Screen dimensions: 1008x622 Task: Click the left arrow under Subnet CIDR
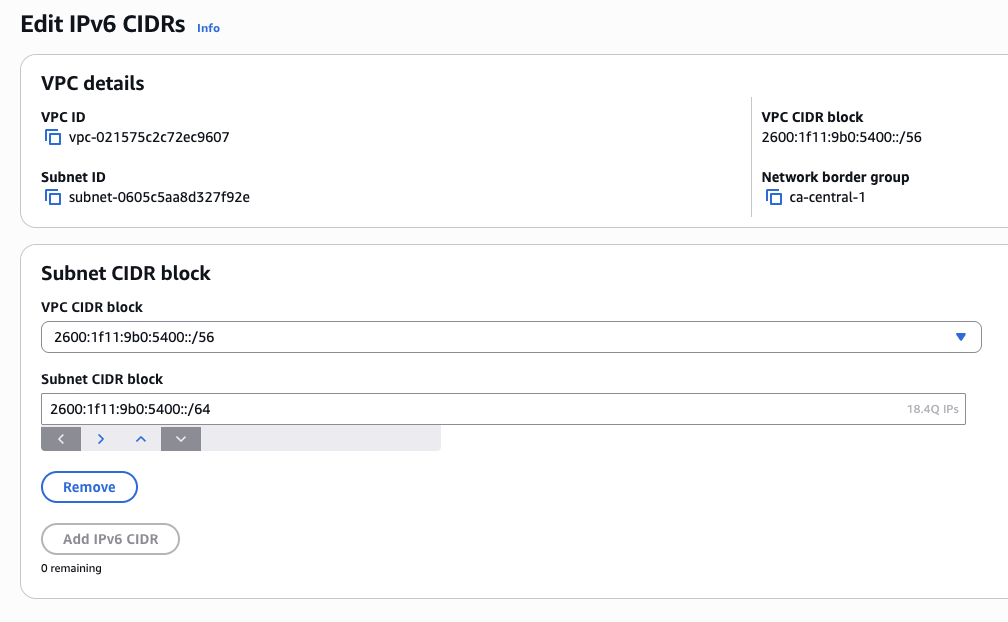coord(61,439)
